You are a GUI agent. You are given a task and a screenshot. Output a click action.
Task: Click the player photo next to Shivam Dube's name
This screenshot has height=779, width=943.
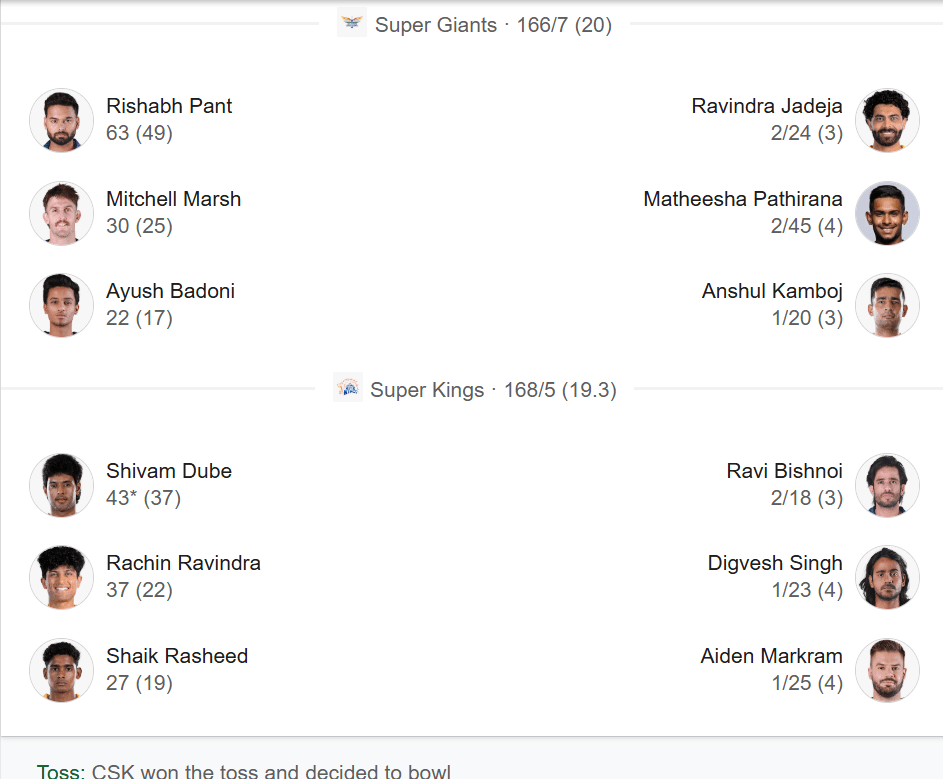click(61, 485)
